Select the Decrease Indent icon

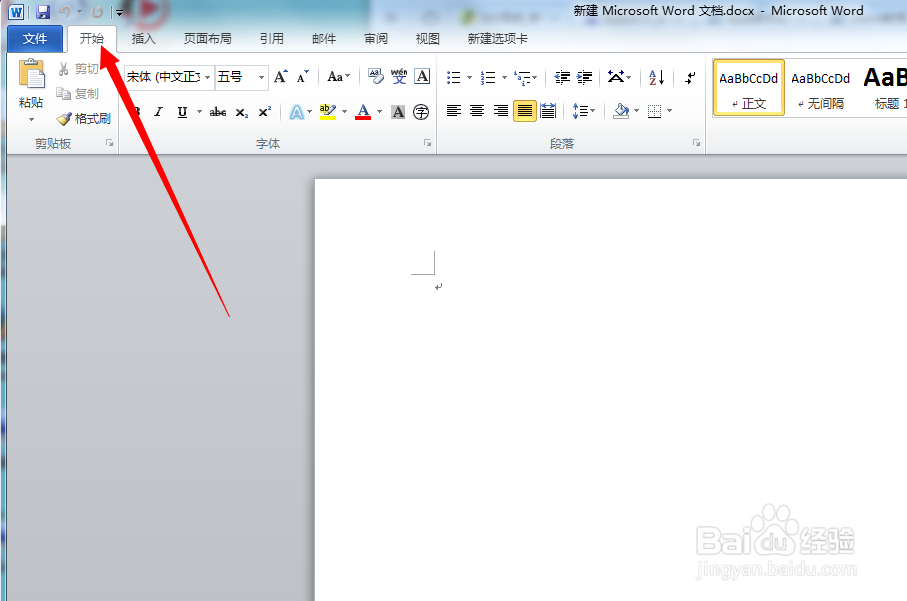(x=562, y=78)
